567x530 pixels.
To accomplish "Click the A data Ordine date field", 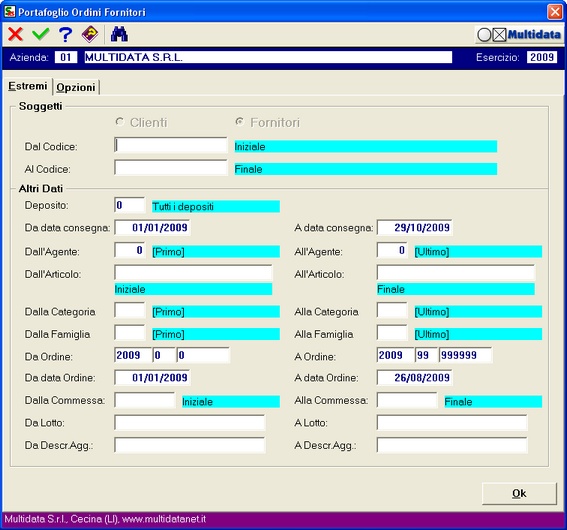I will [x=414, y=377].
